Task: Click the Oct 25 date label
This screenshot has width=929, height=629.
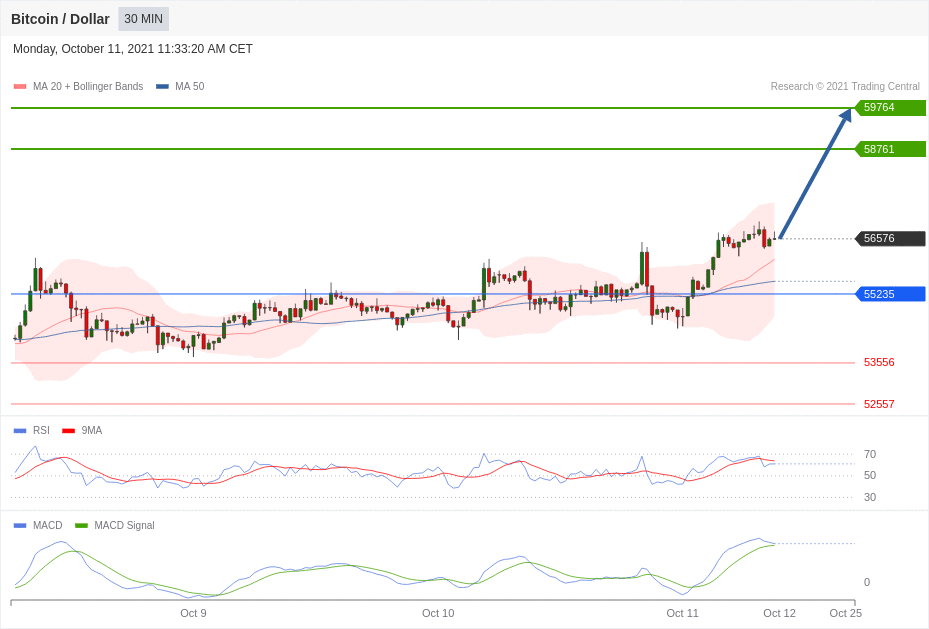Action: (845, 613)
